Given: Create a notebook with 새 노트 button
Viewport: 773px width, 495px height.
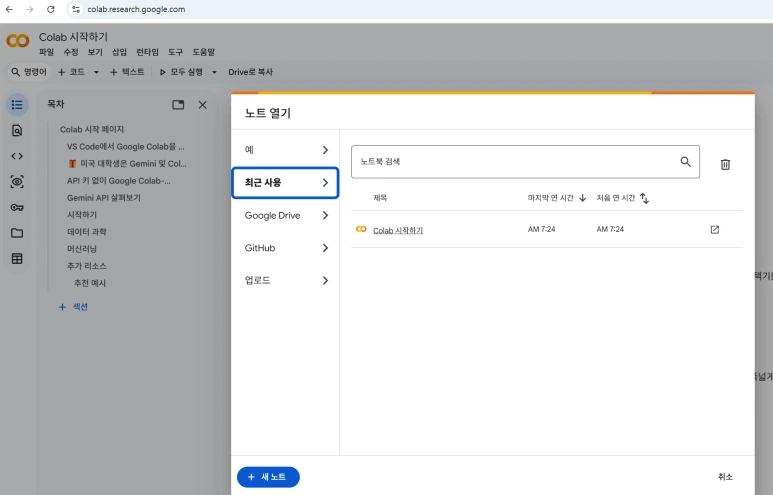Looking at the screenshot, I should tap(268, 477).
